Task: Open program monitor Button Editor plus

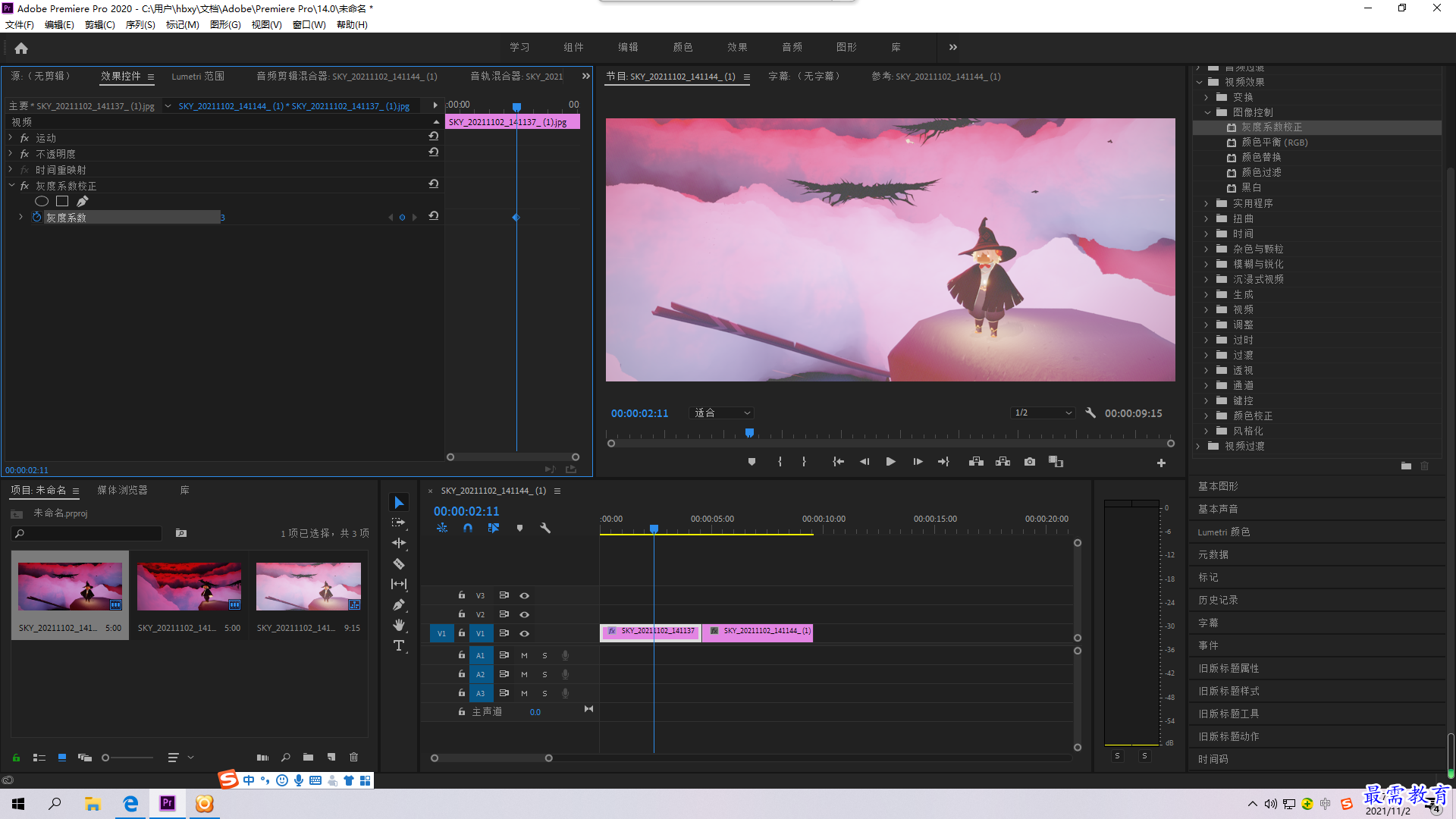Action: (x=1161, y=463)
